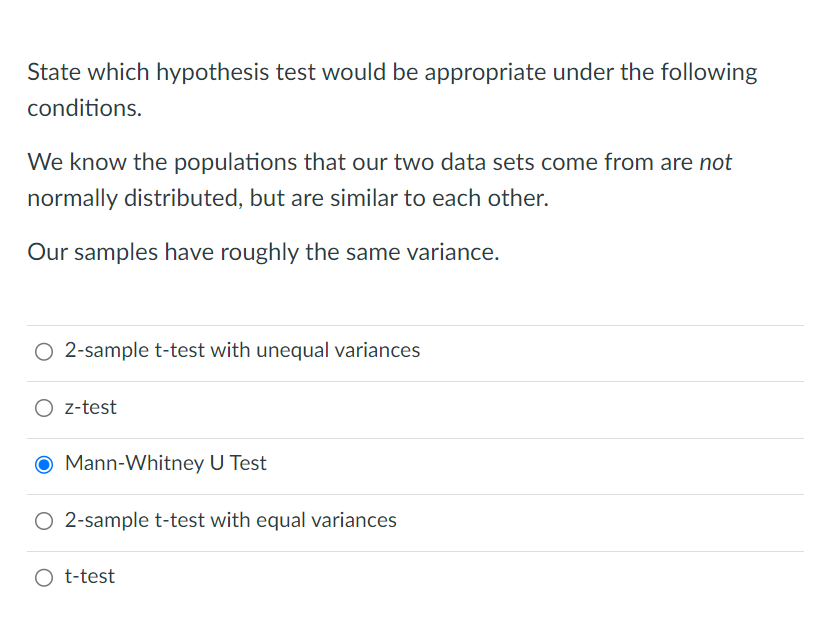Viewport: 830px width, 626px height.
Task: Click the unequal variances answer text
Action: coord(242,351)
